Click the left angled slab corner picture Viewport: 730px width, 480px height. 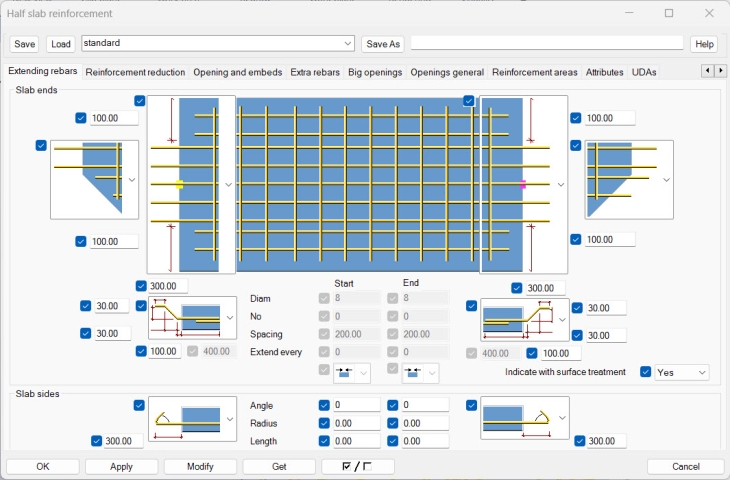point(95,179)
